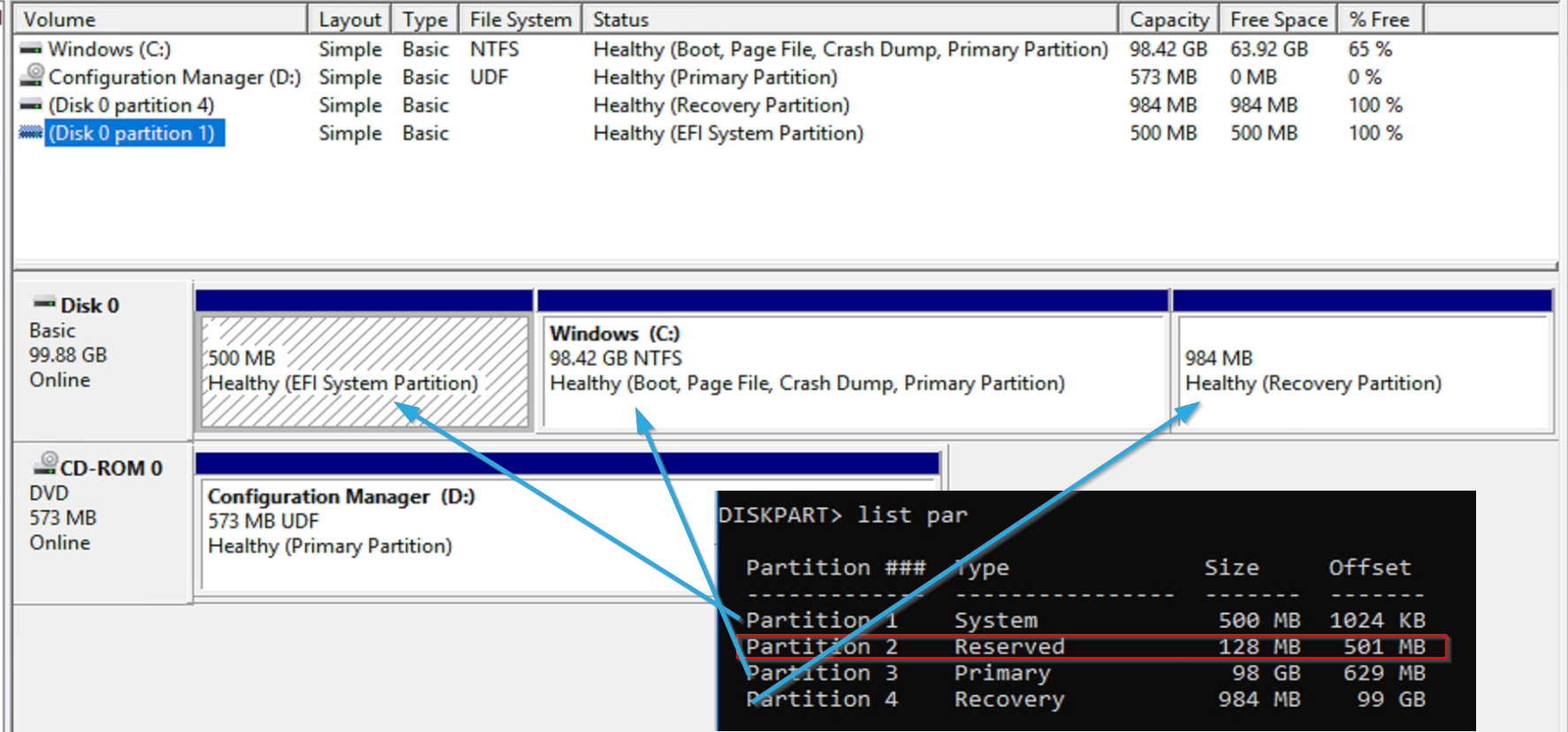1568x732 pixels.
Task: Sort by the File System column header
Action: [x=521, y=19]
